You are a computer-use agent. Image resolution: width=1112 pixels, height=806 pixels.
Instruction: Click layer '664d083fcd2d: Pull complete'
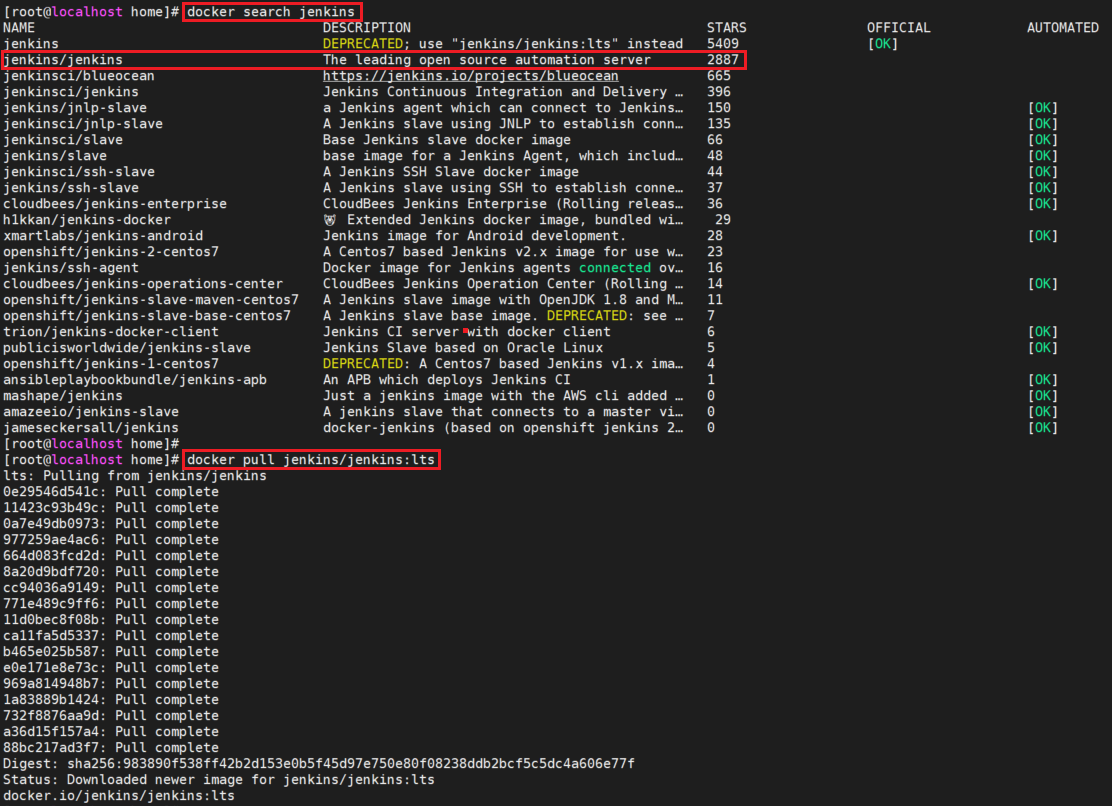(111, 556)
